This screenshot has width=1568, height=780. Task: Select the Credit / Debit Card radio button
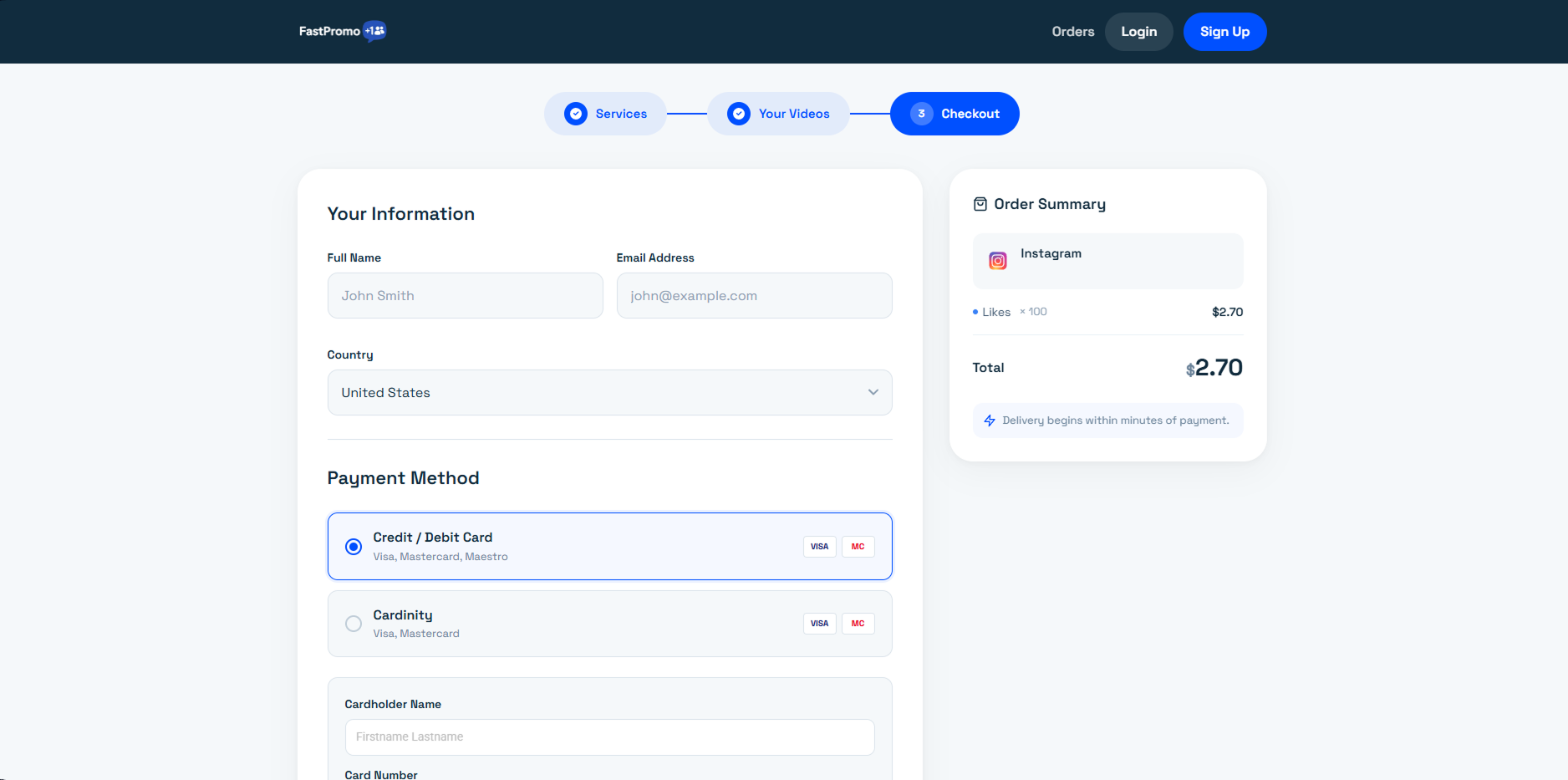click(354, 547)
